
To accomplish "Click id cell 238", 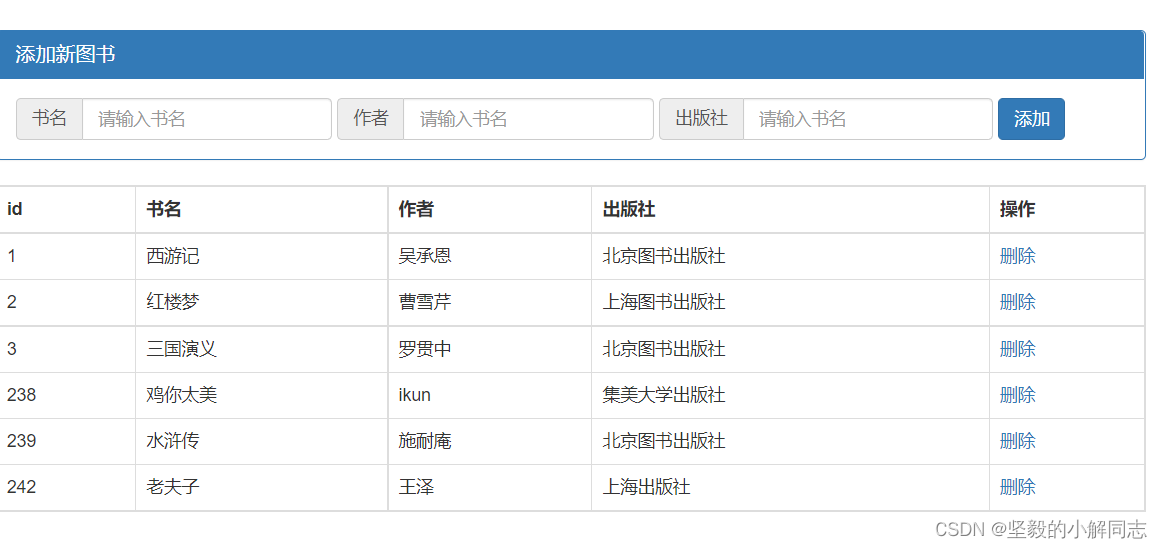I will point(67,395).
